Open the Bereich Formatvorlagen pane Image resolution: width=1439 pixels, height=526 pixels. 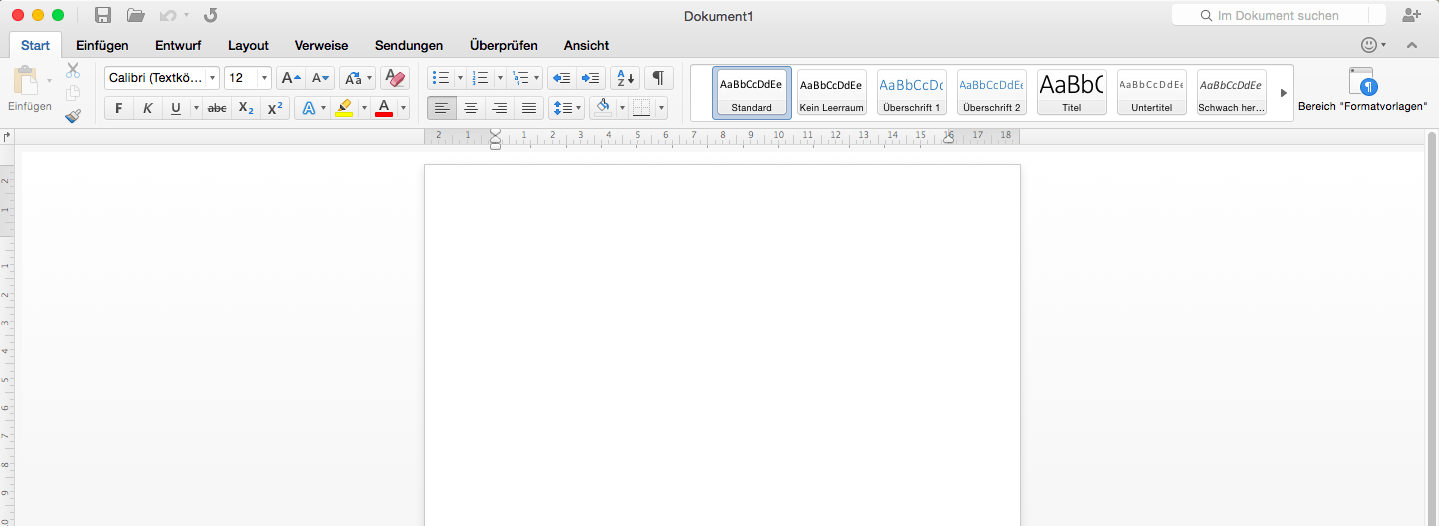tap(1362, 88)
